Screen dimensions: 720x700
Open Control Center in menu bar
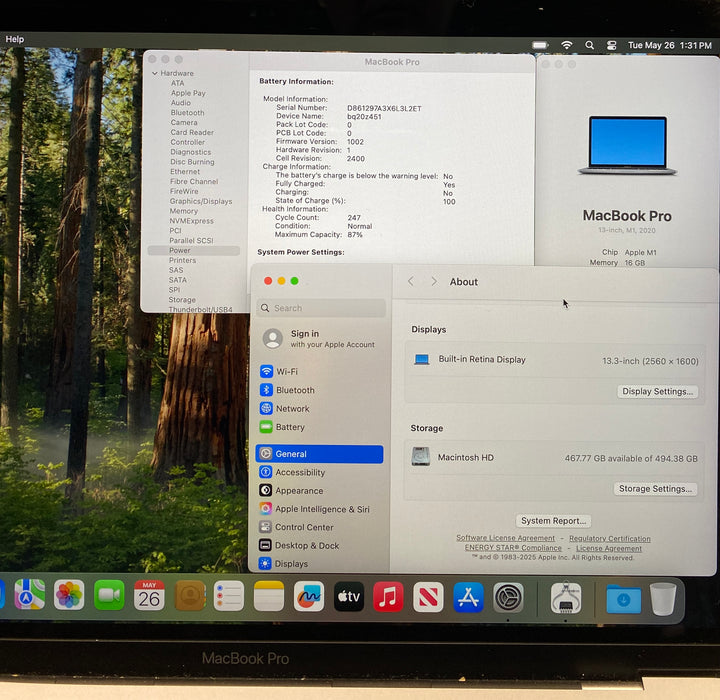612,45
